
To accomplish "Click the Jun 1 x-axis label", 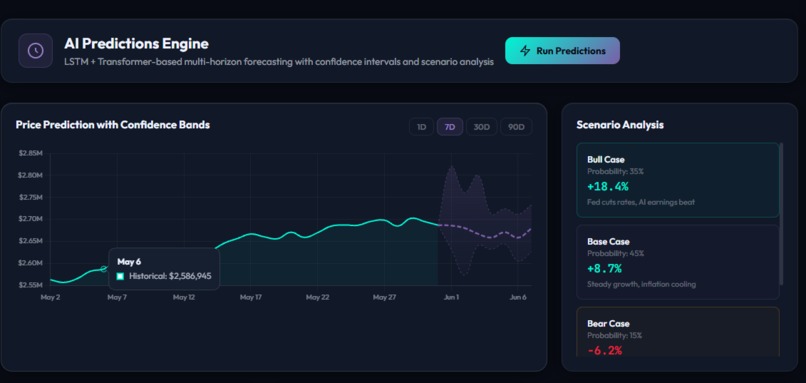I will pos(451,297).
